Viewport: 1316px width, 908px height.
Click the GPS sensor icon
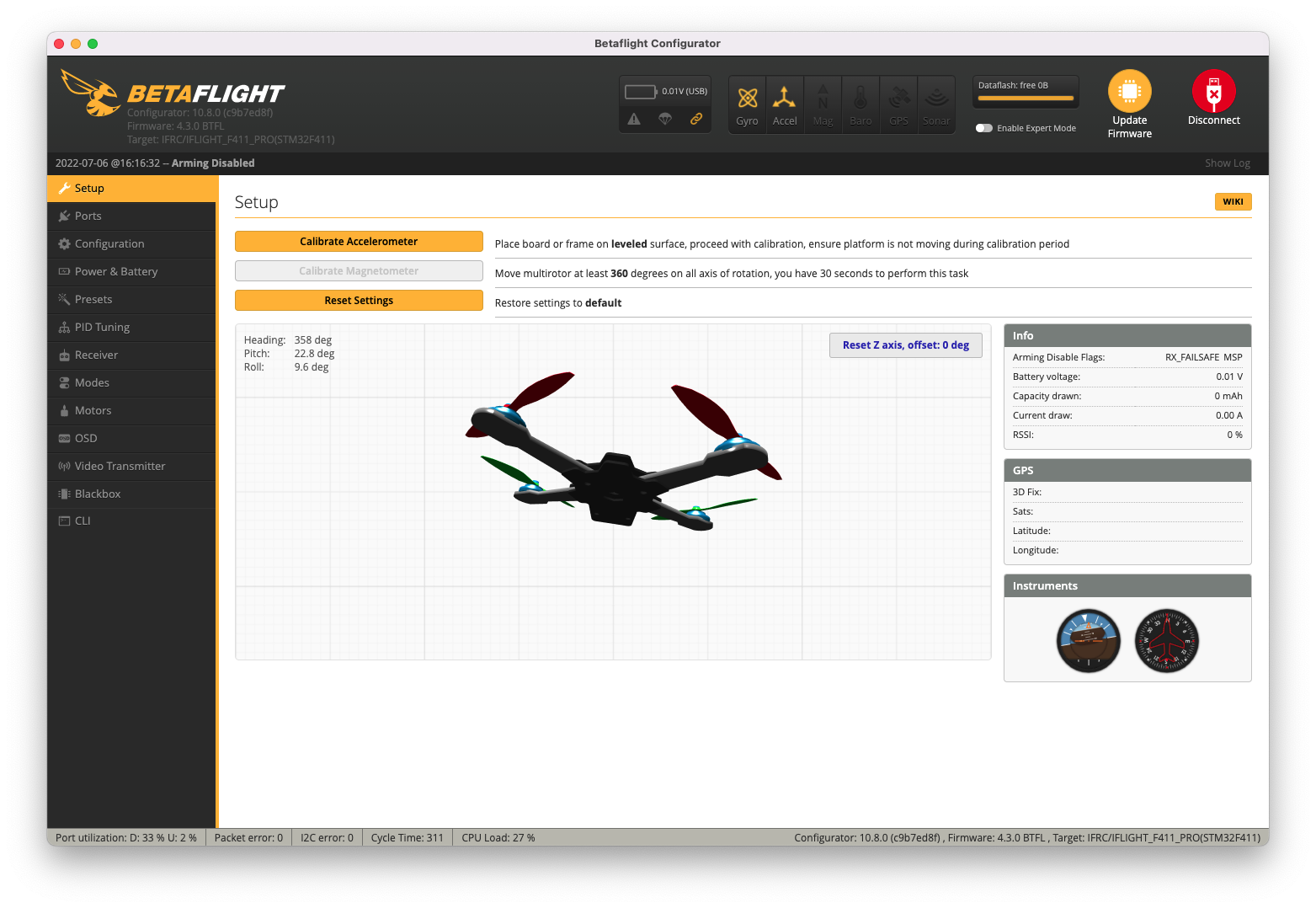(x=898, y=104)
